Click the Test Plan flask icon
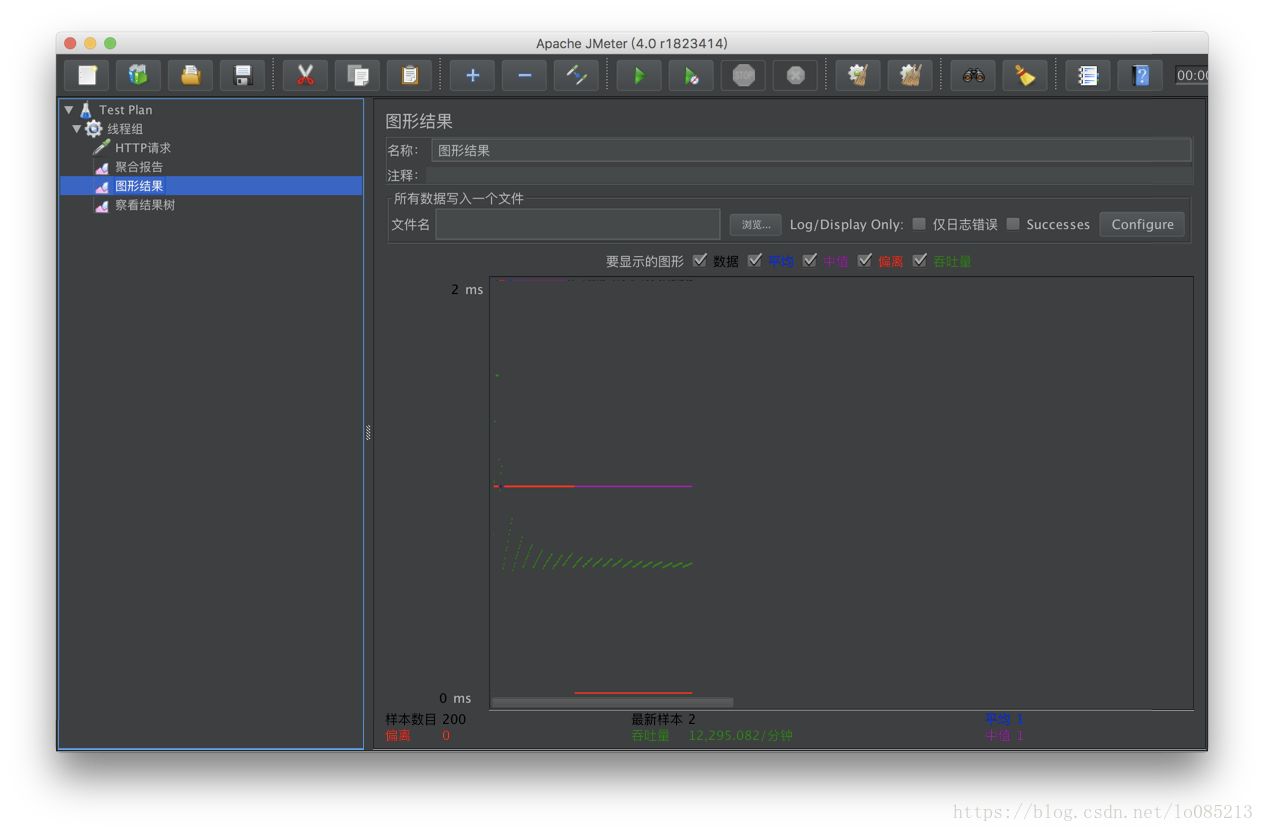Screen dimensions: 1264x832 (x=86, y=110)
